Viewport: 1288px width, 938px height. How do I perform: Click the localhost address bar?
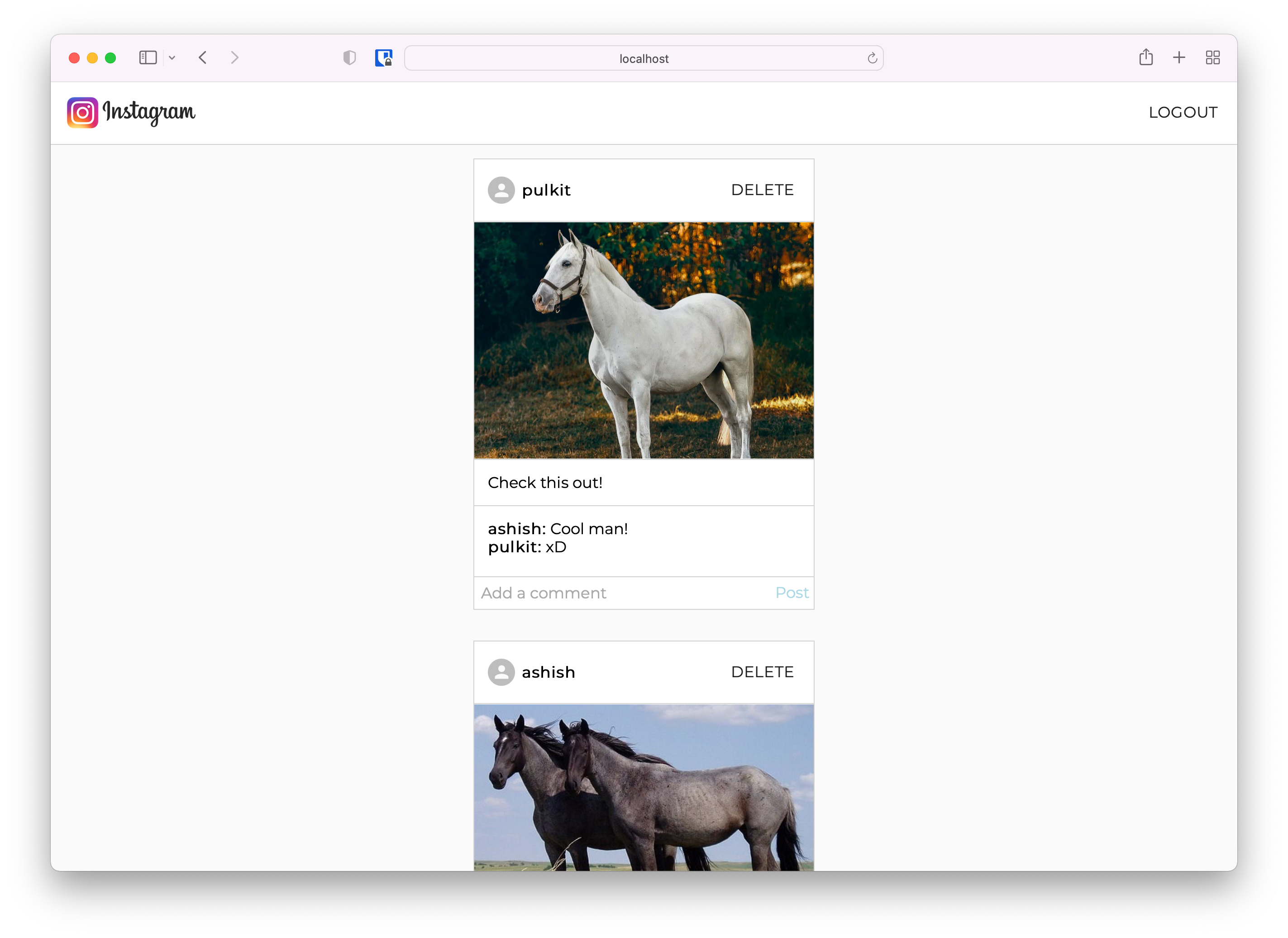tap(644, 58)
